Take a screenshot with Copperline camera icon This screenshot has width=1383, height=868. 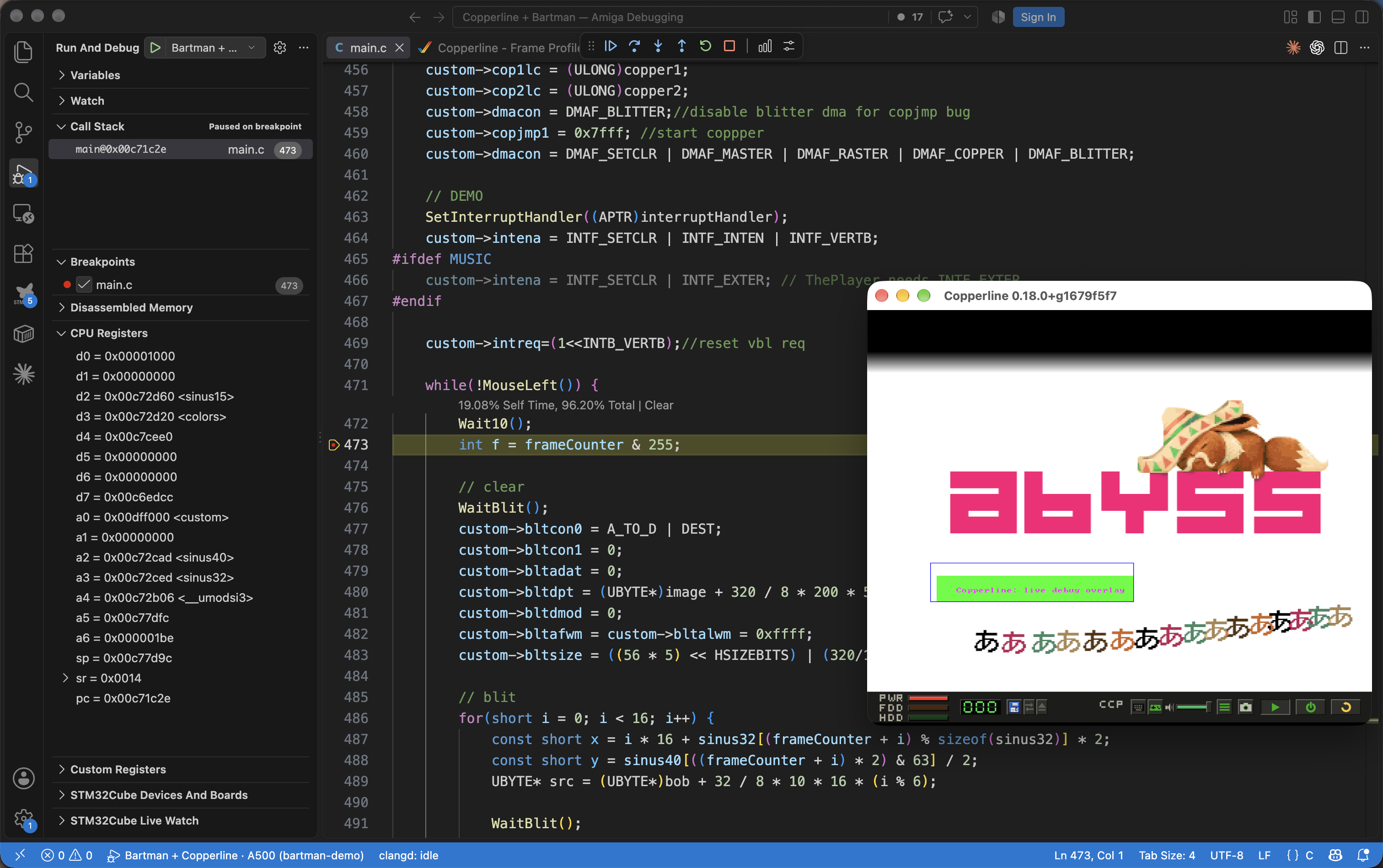(x=1245, y=707)
